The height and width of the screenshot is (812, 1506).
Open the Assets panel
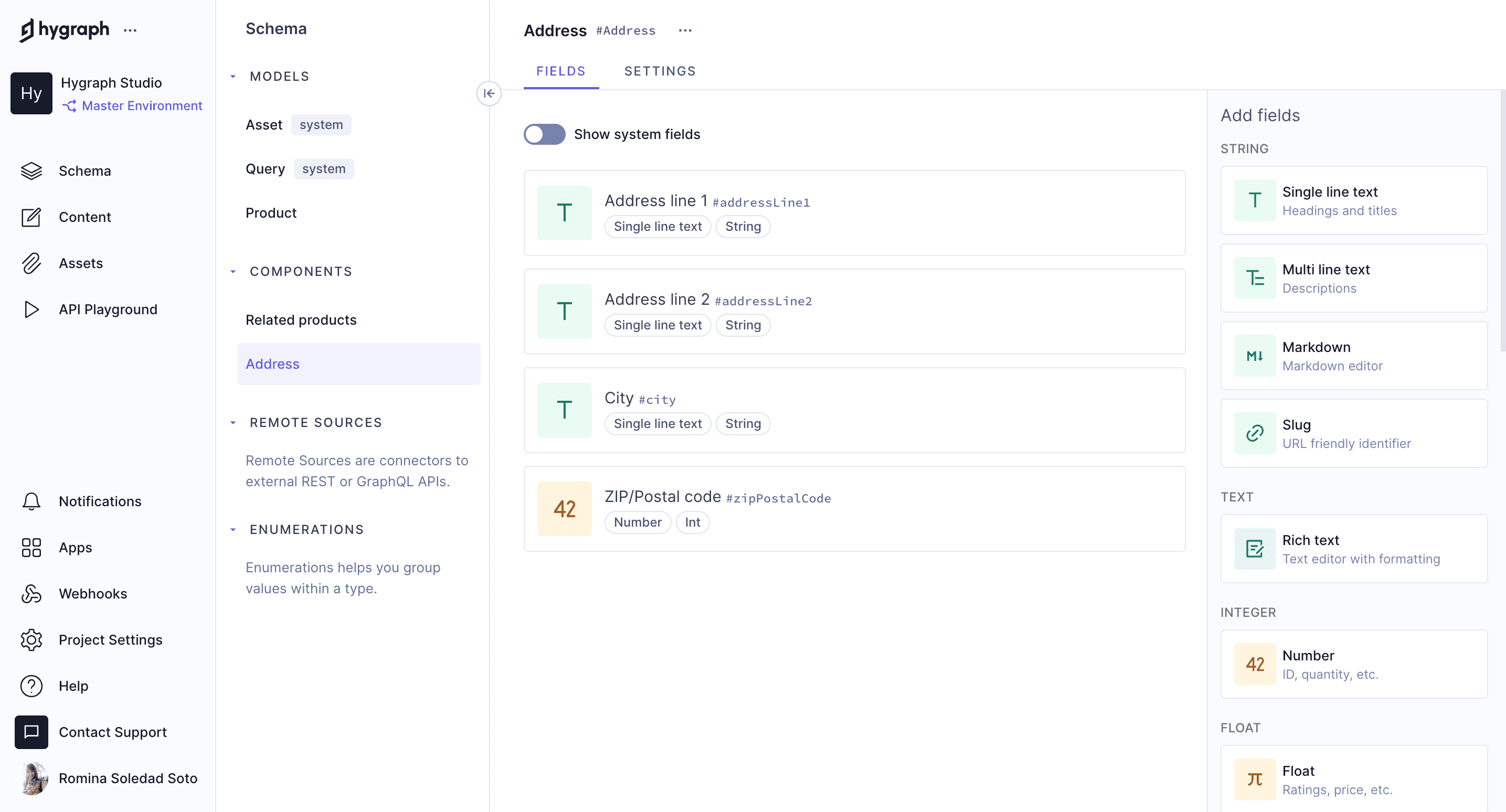(80, 263)
